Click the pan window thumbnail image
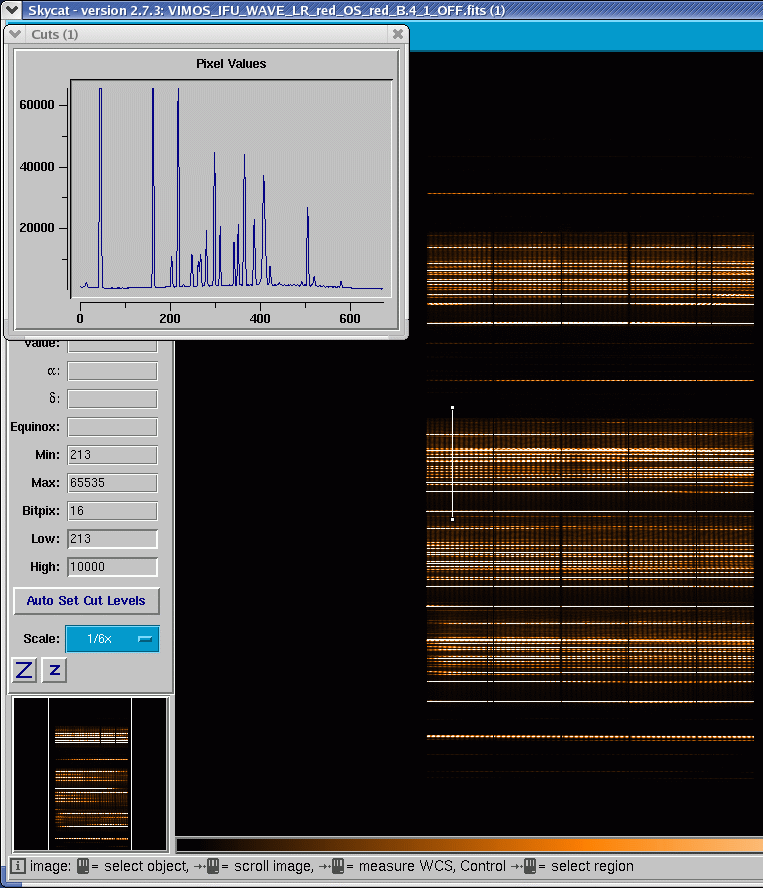This screenshot has height=888, width=763. coord(91,774)
